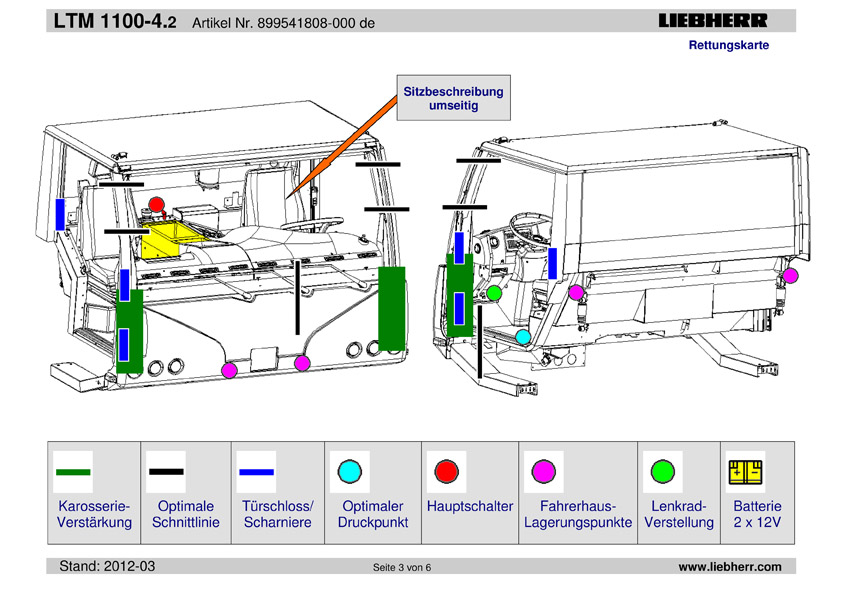The height and width of the screenshot is (595, 842).
Task: Select the green steering adjustment marker on the cab drawing
Action: point(494,293)
